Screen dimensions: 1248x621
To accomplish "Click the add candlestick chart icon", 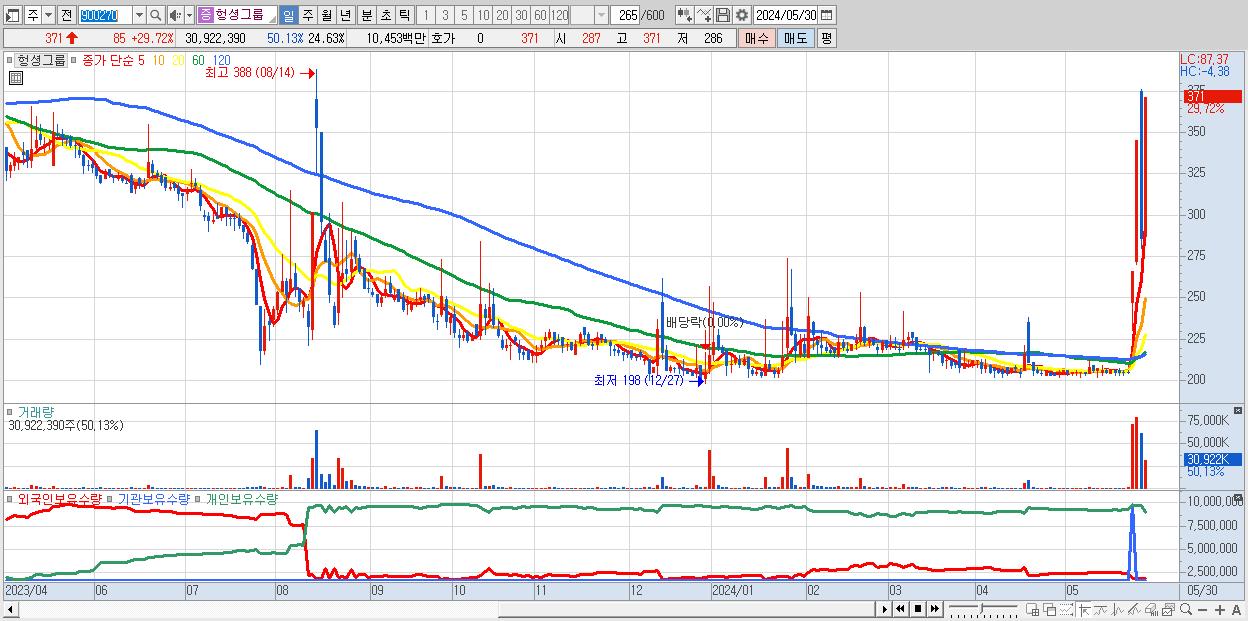I will [x=685, y=15].
